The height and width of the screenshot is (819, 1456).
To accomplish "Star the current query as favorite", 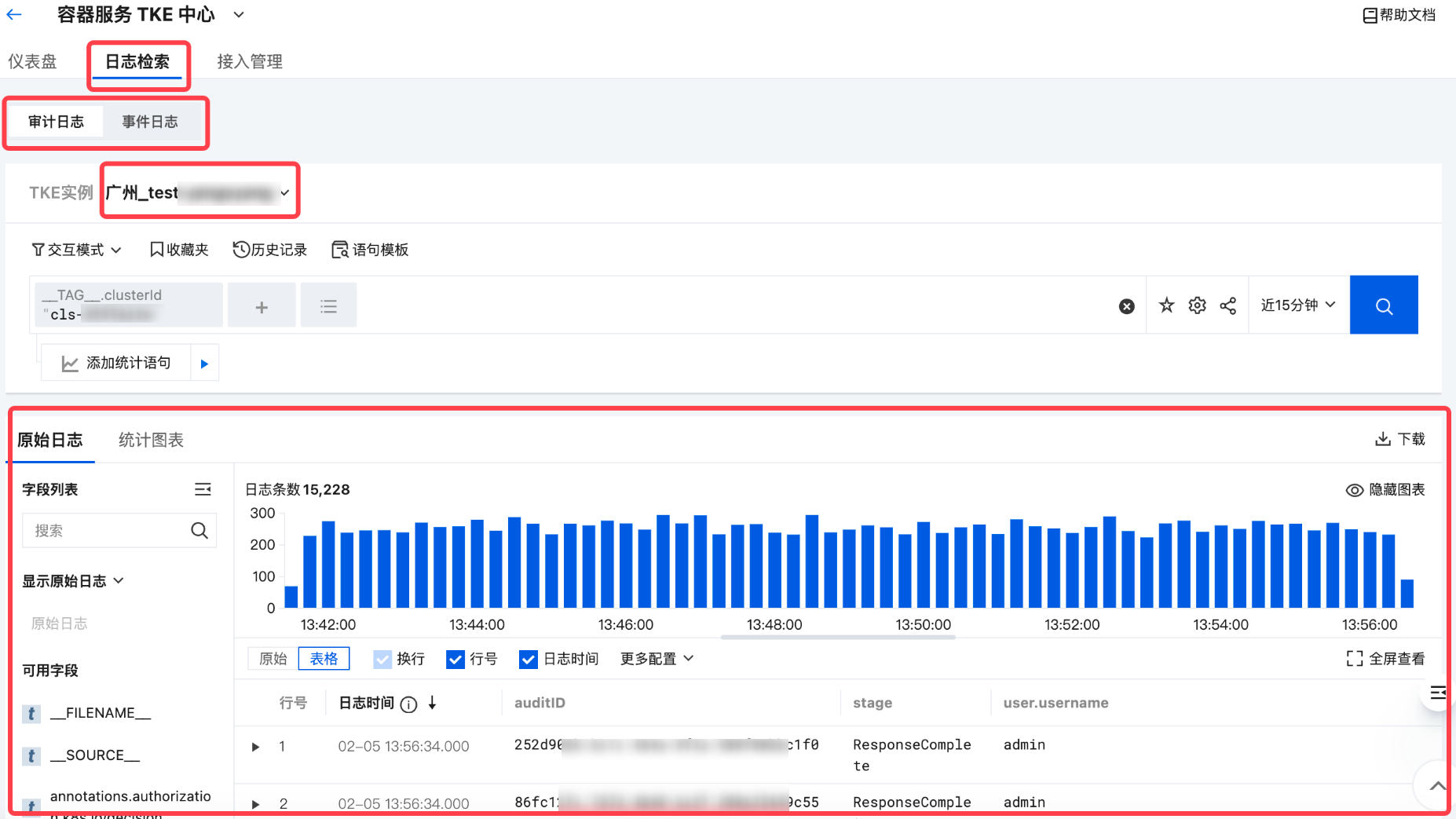I will point(1166,305).
